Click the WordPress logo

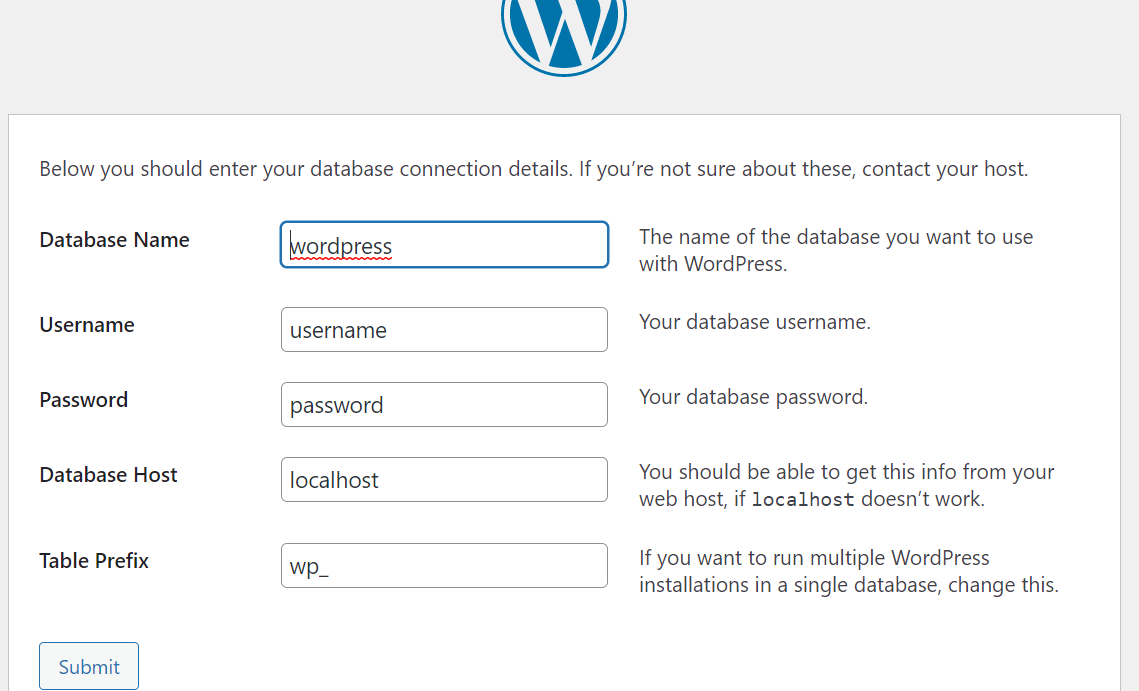pyautogui.click(x=563, y=32)
